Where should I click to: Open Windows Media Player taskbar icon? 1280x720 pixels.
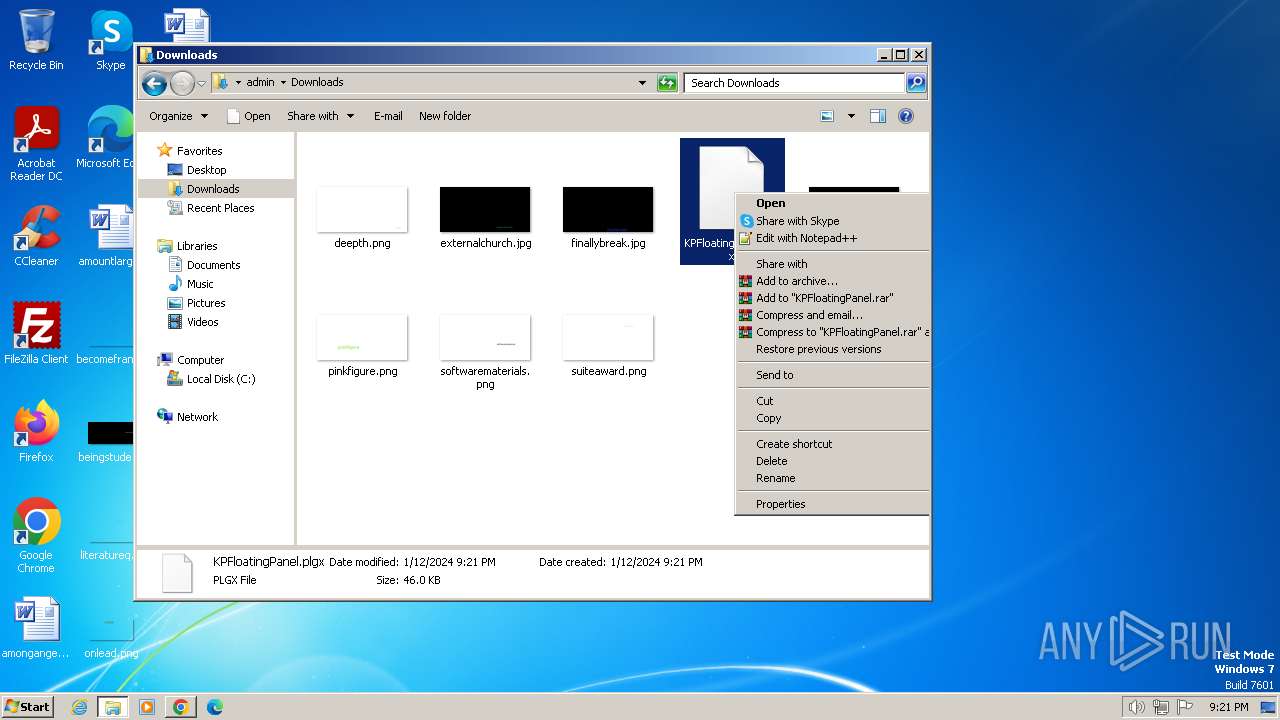tap(147, 707)
